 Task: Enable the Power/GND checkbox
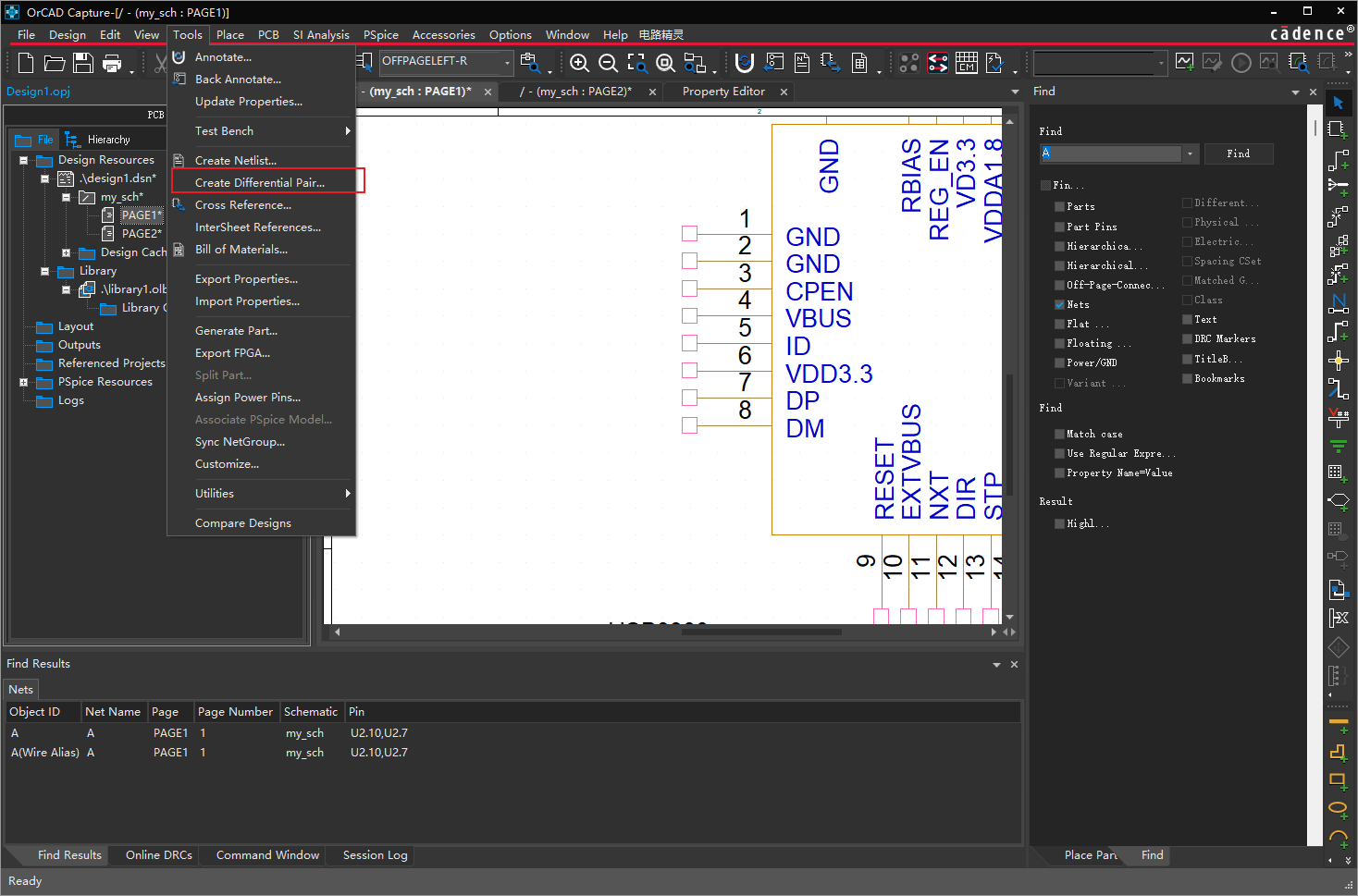pyautogui.click(x=1059, y=363)
